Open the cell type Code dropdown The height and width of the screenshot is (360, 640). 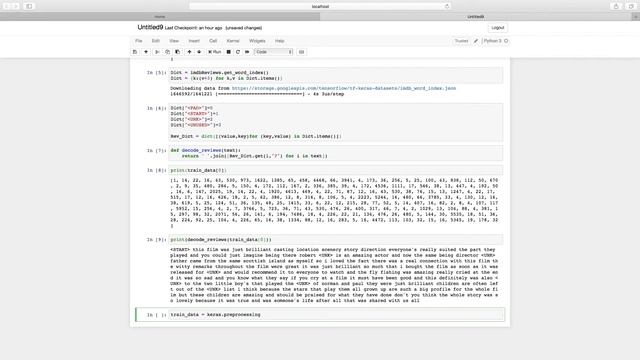(273, 52)
